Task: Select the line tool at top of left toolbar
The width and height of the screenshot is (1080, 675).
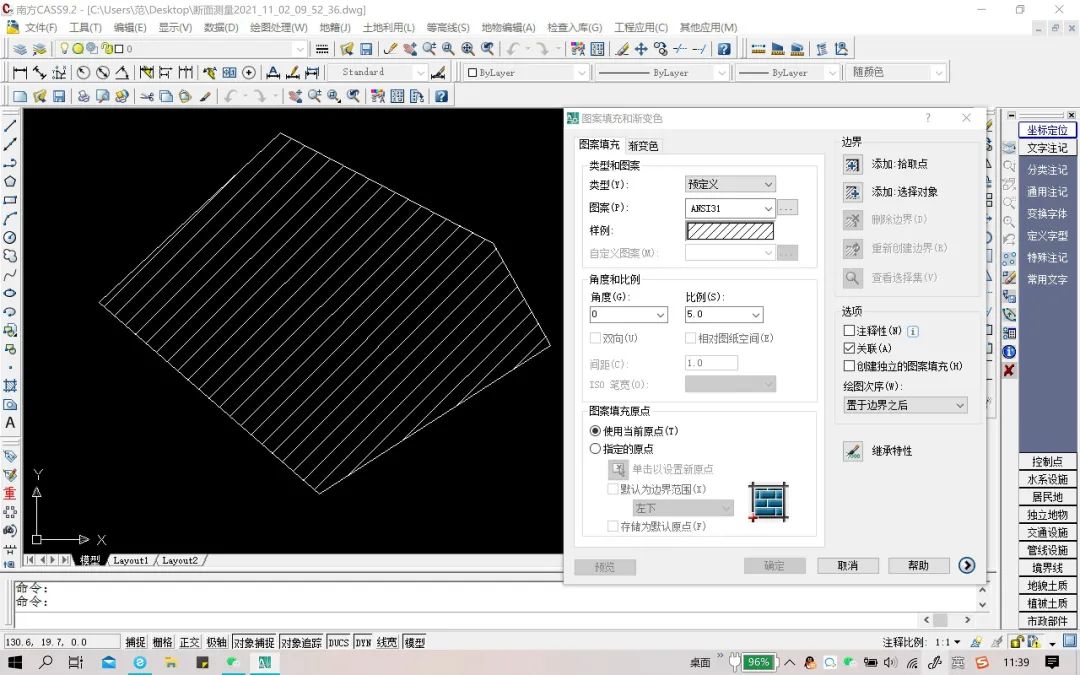Action: point(10,125)
